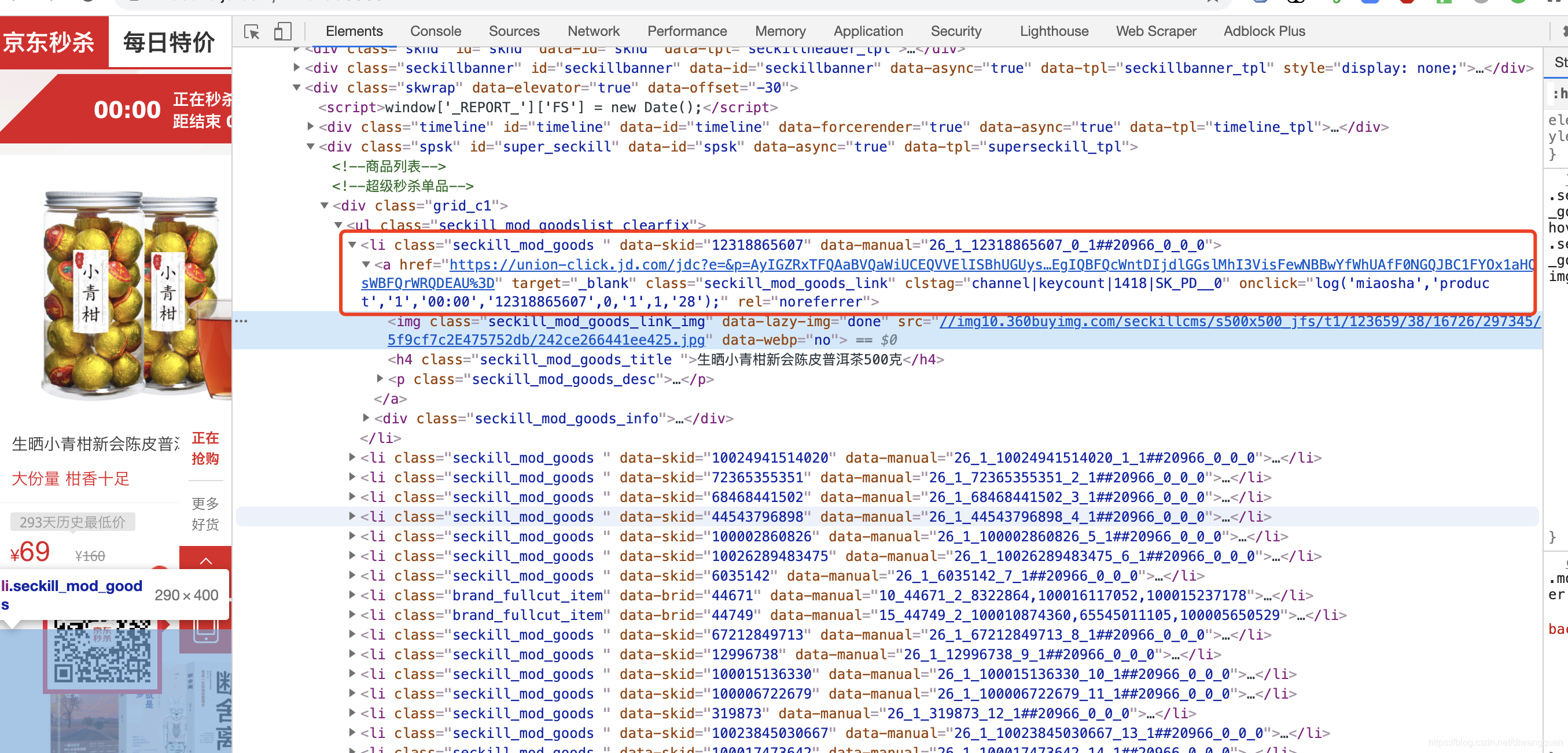Screen dimensions: 1568x753
Task: Click the three-dots menu beside selected img node
Action: 241,320
